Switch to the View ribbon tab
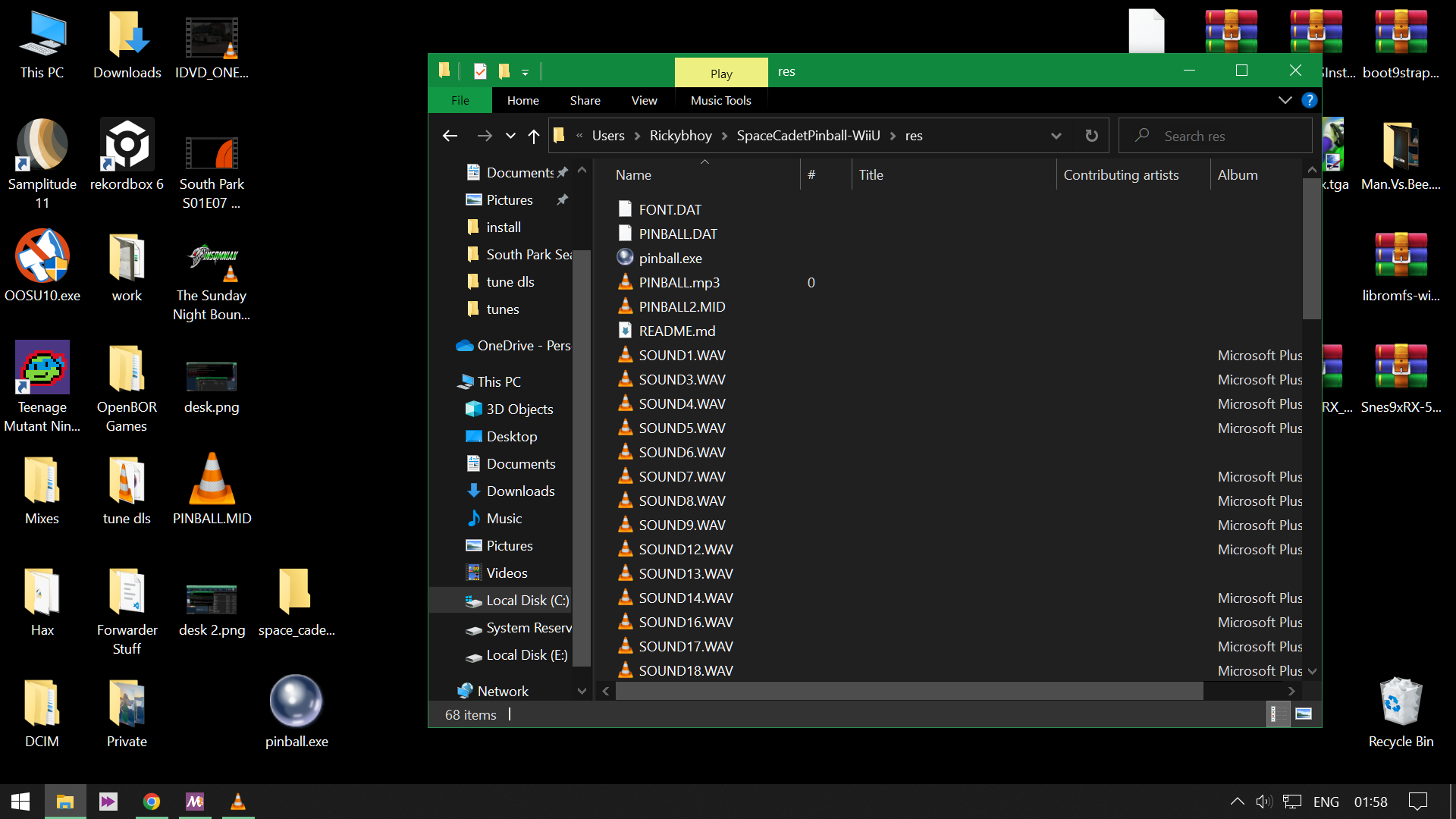 645,100
